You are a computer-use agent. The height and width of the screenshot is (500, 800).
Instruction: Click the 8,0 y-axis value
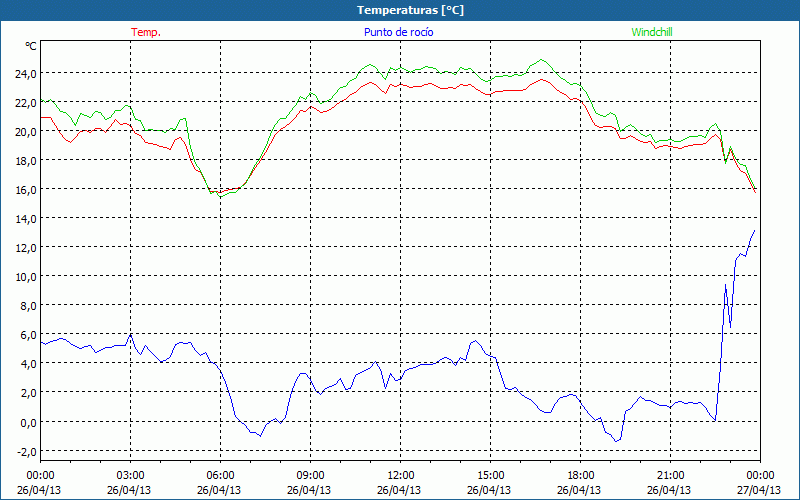[28, 306]
